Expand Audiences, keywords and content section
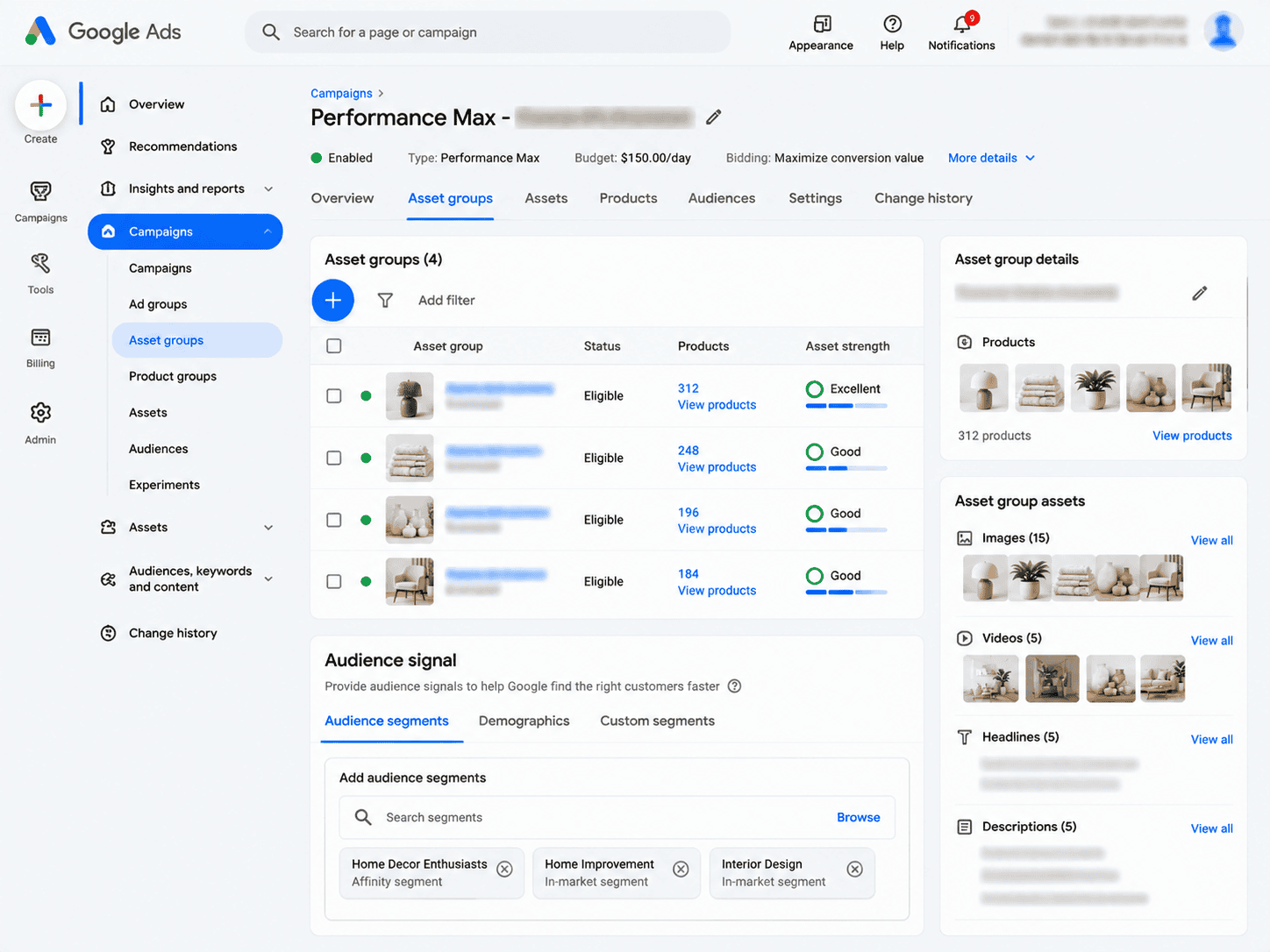 click(268, 579)
